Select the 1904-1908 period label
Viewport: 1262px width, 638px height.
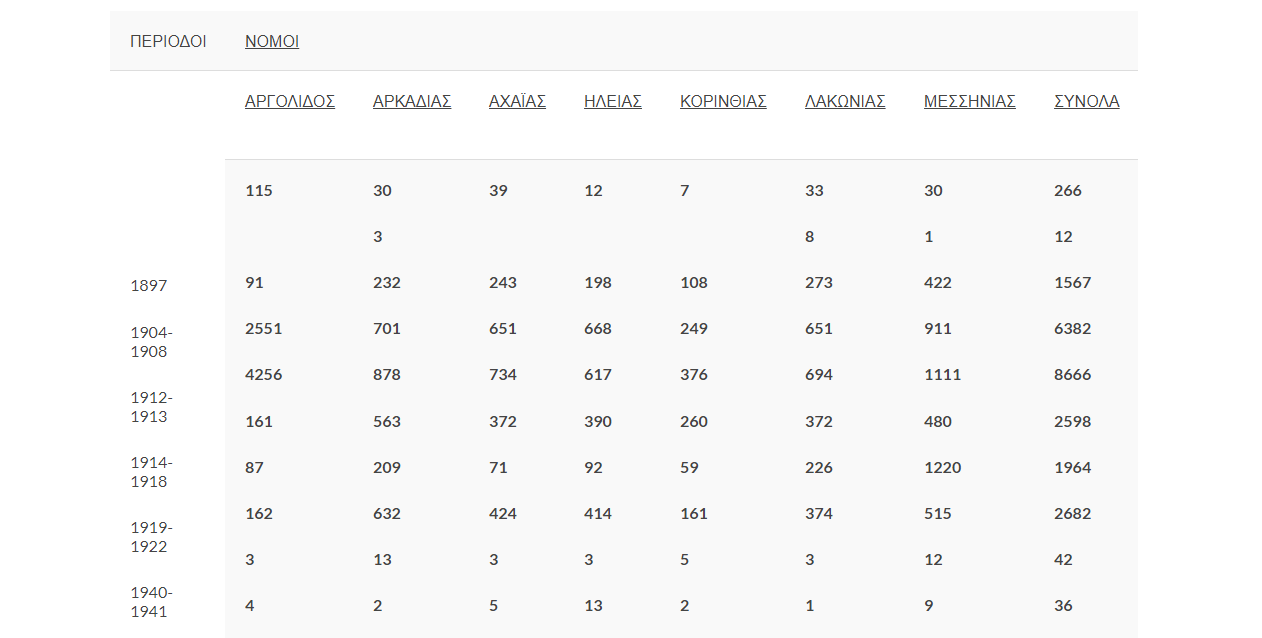click(x=151, y=342)
